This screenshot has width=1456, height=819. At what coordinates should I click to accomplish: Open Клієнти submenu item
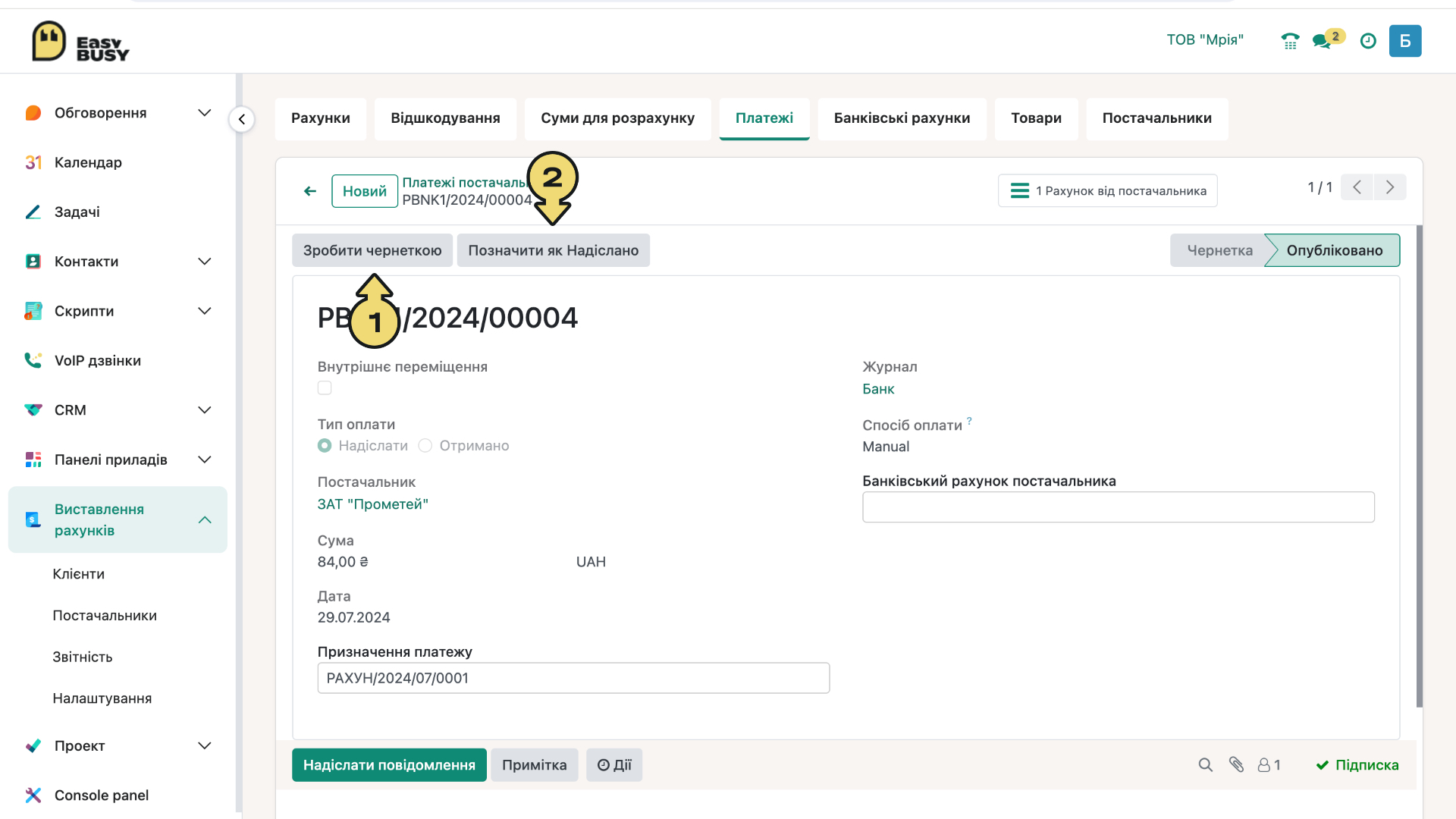pos(79,574)
